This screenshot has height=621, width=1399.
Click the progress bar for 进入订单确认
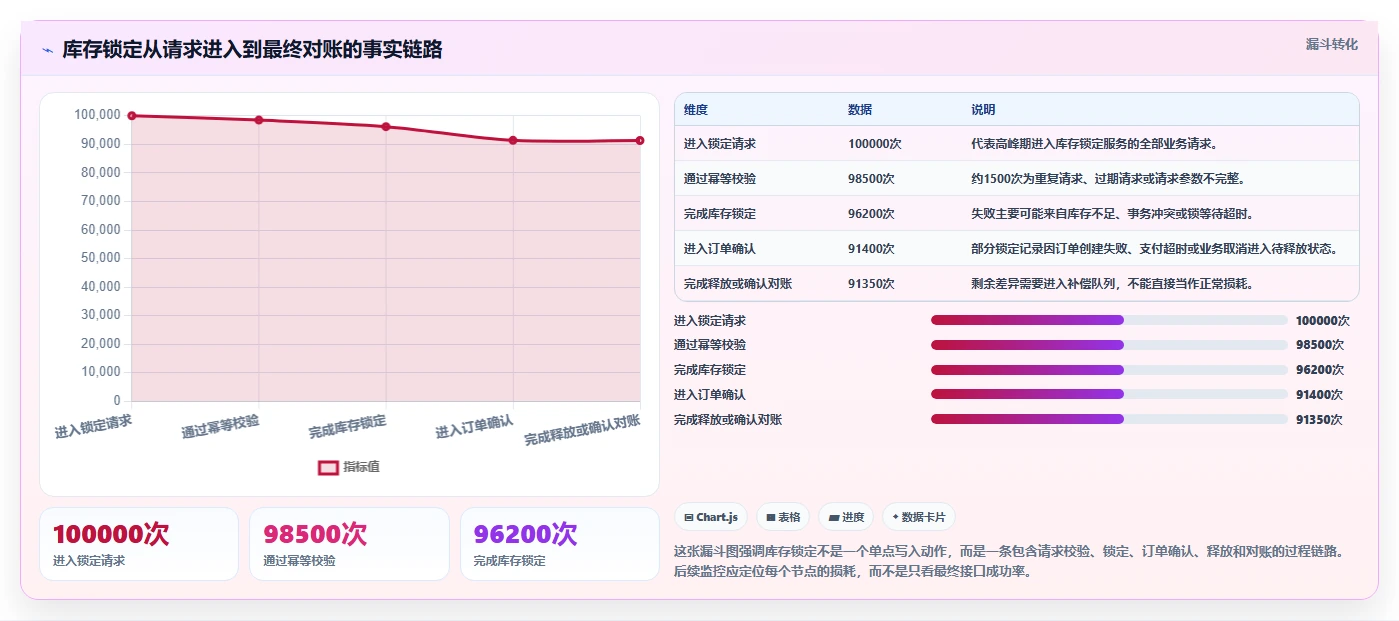1109,394
